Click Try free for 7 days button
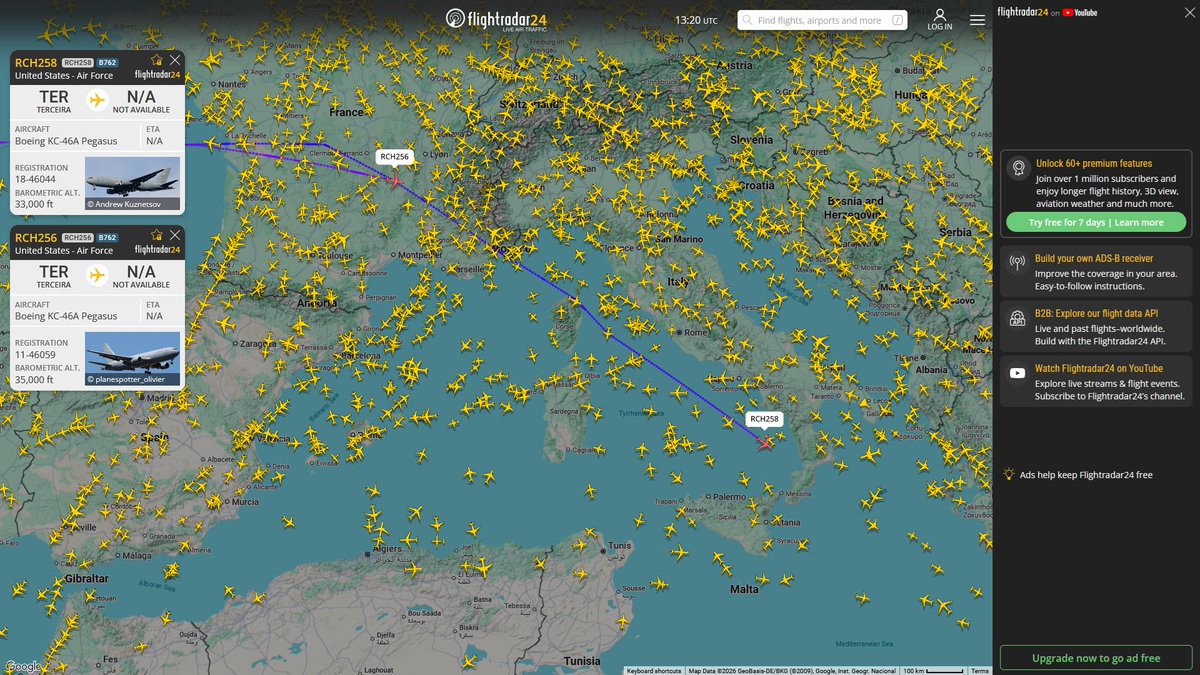1200x675 pixels. click(1096, 222)
